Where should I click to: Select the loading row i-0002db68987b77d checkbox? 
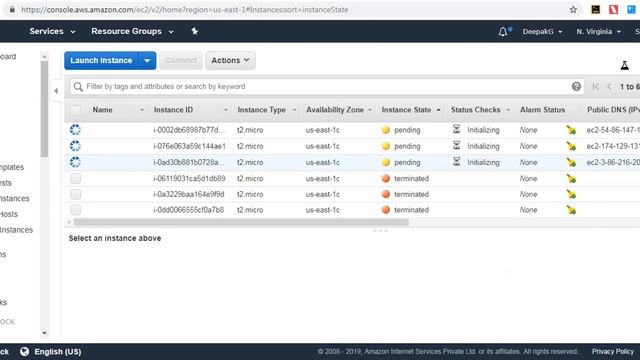(75, 130)
